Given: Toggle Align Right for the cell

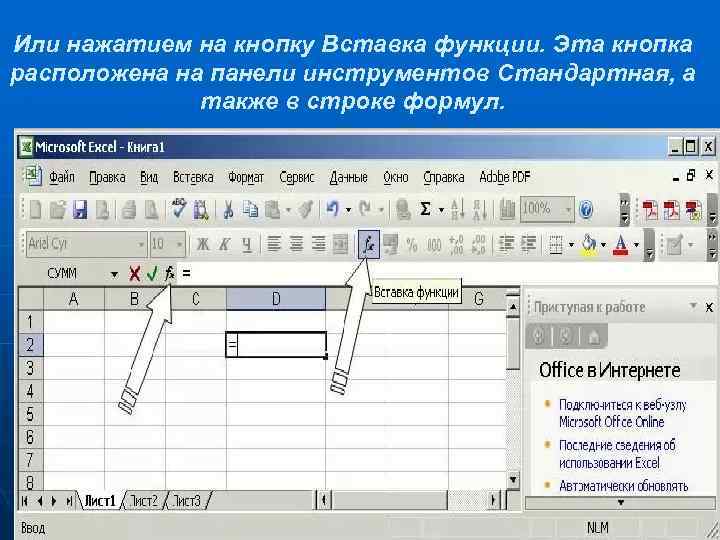Looking at the screenshot, I should coord(319,244).
